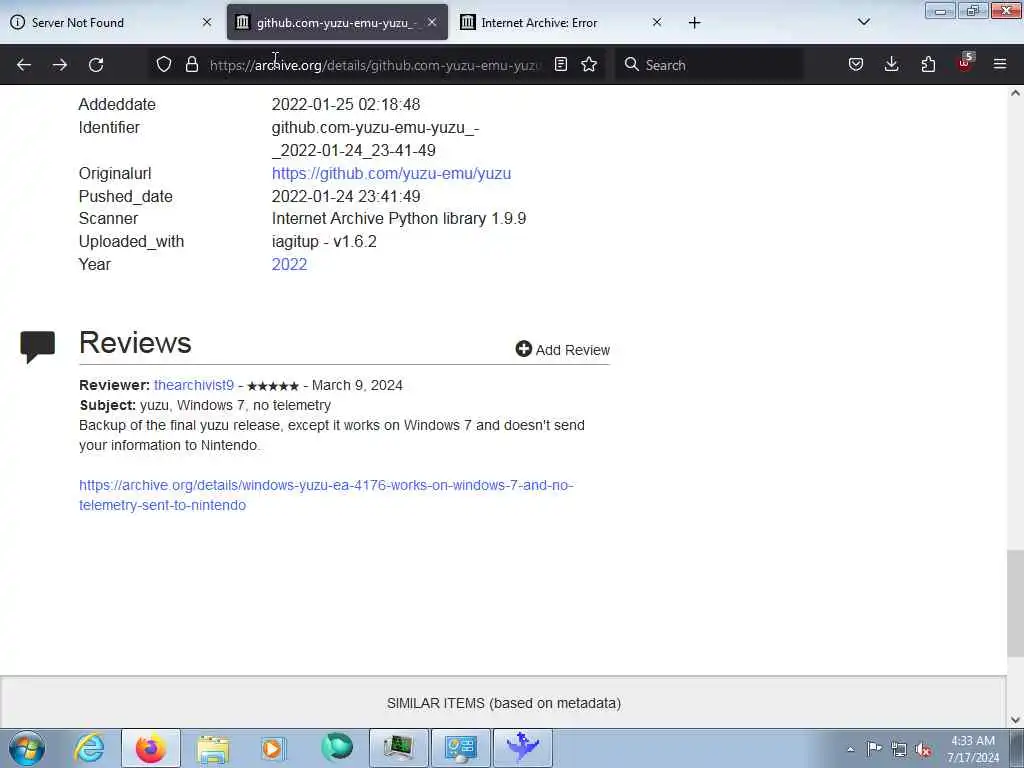This screenshot has width=1024, height=768.
Task: Click the Identifier label
Action: point(109,127)
